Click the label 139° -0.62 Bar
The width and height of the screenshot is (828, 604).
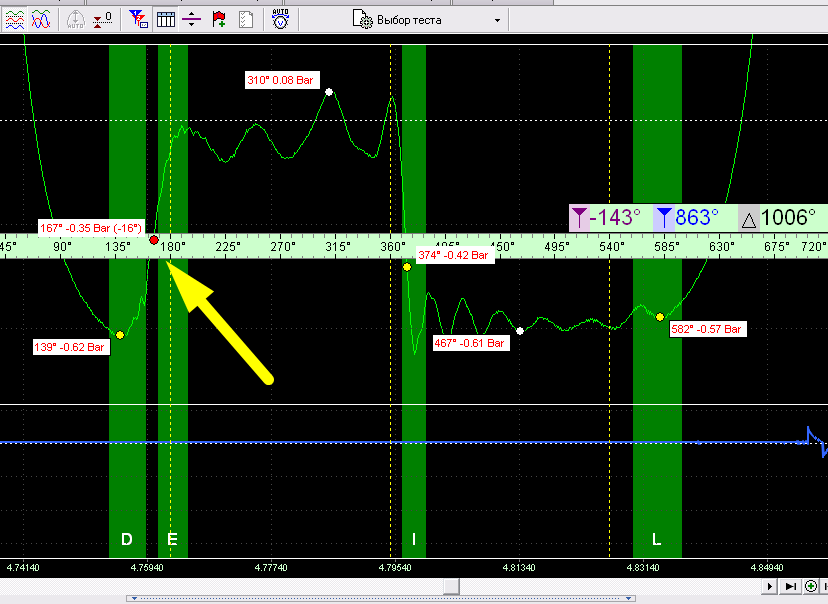(71, 347)
